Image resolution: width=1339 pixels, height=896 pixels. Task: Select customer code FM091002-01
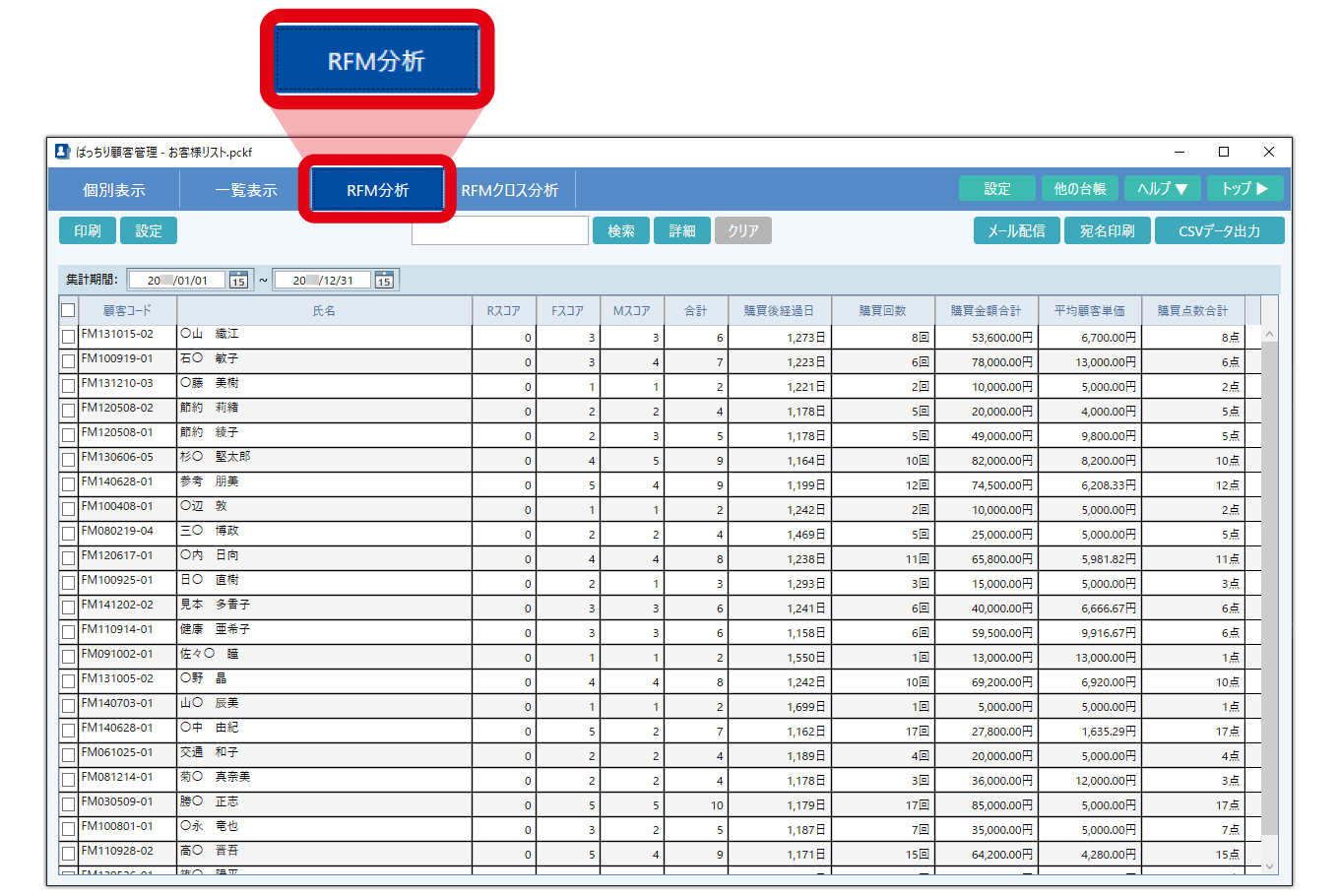click(x=127, y=656)
